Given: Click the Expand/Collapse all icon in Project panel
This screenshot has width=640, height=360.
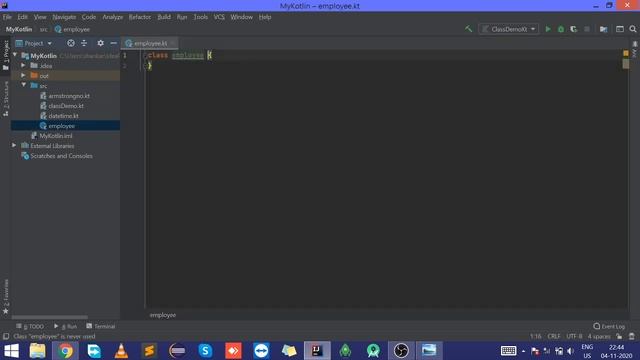Looking at the screenshot, I should point(84,43).
